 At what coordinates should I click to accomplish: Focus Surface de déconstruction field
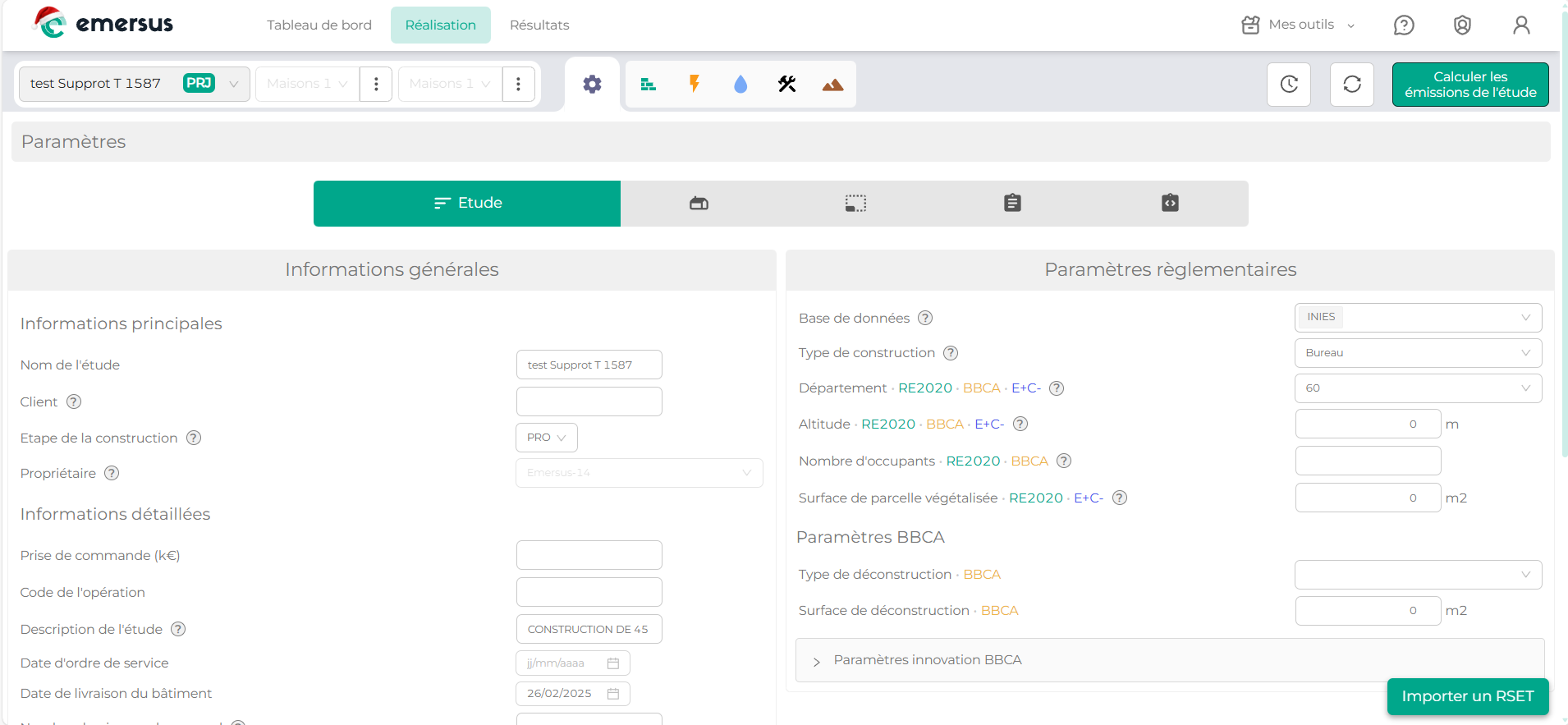[1369, 611]
